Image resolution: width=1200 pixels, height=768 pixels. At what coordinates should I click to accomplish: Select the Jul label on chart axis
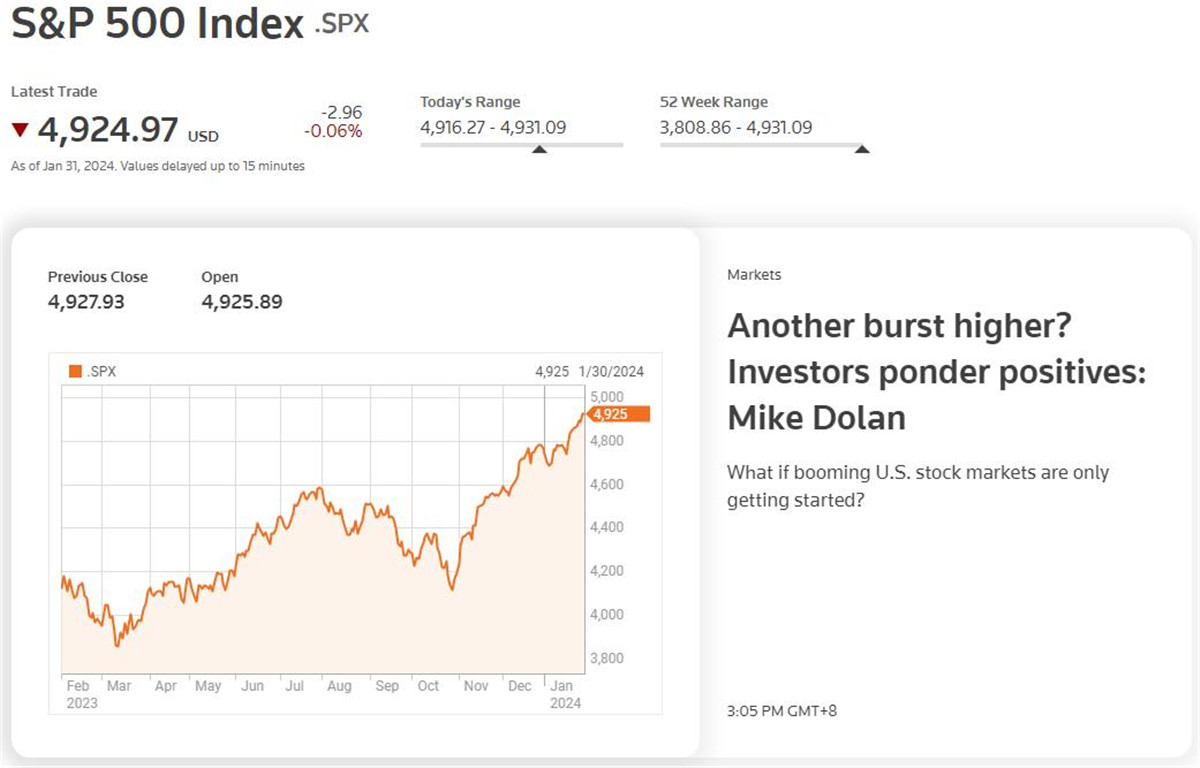(294, 686)
